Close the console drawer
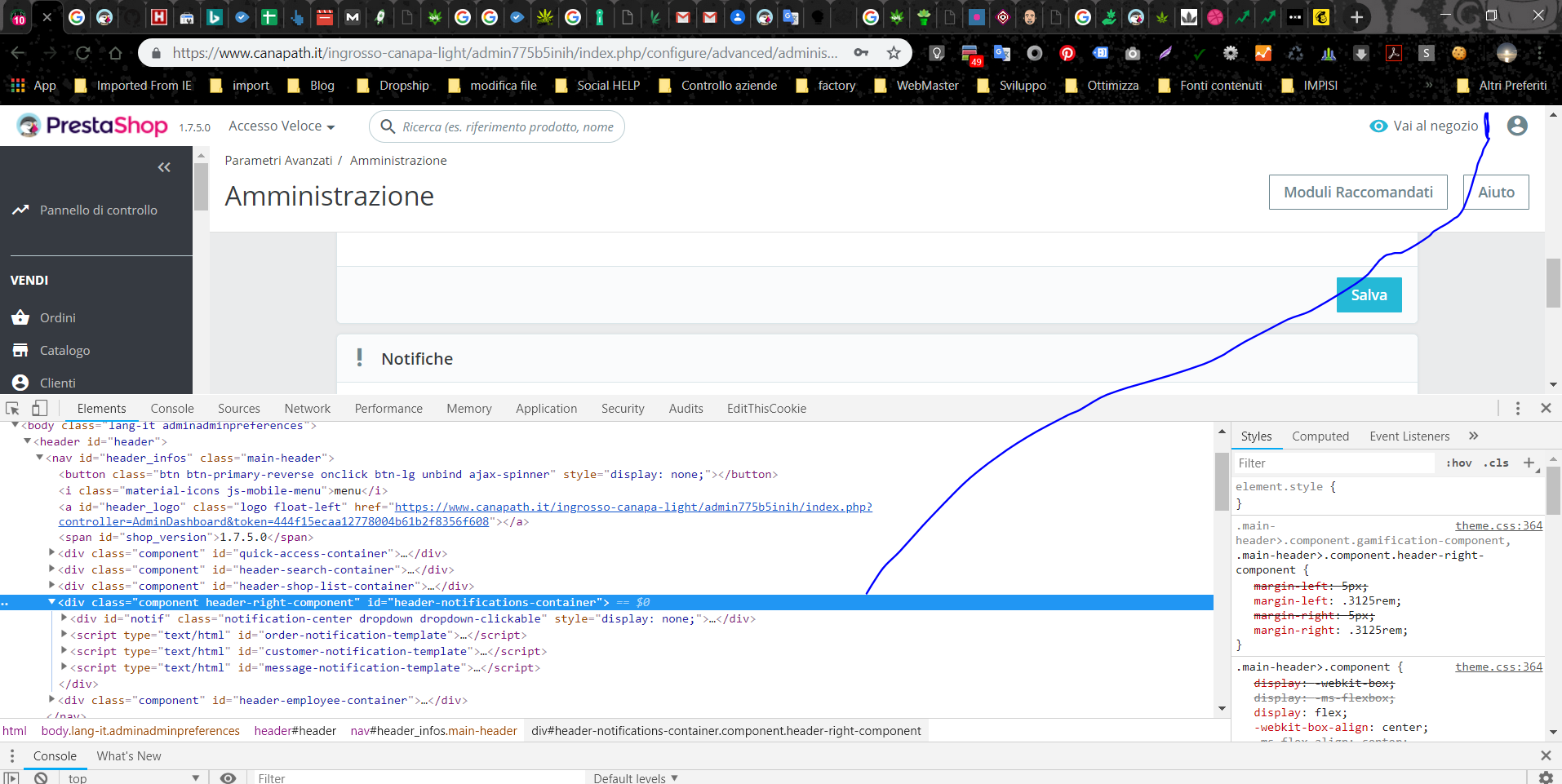1562x784 pixels. (x=1546, y=755)
